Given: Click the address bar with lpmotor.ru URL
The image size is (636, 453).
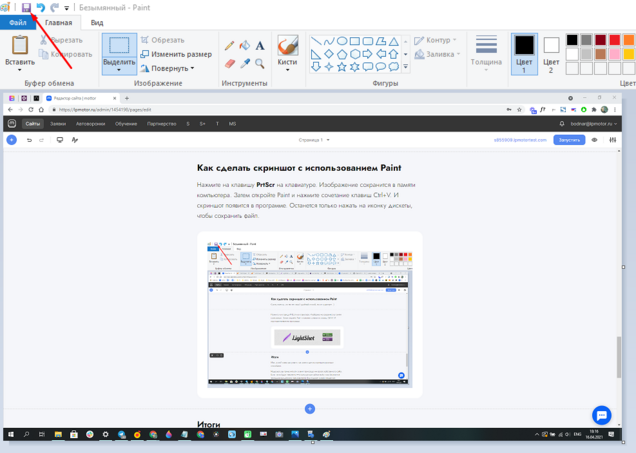Looking at the screenshot, I should pos(276,109).
